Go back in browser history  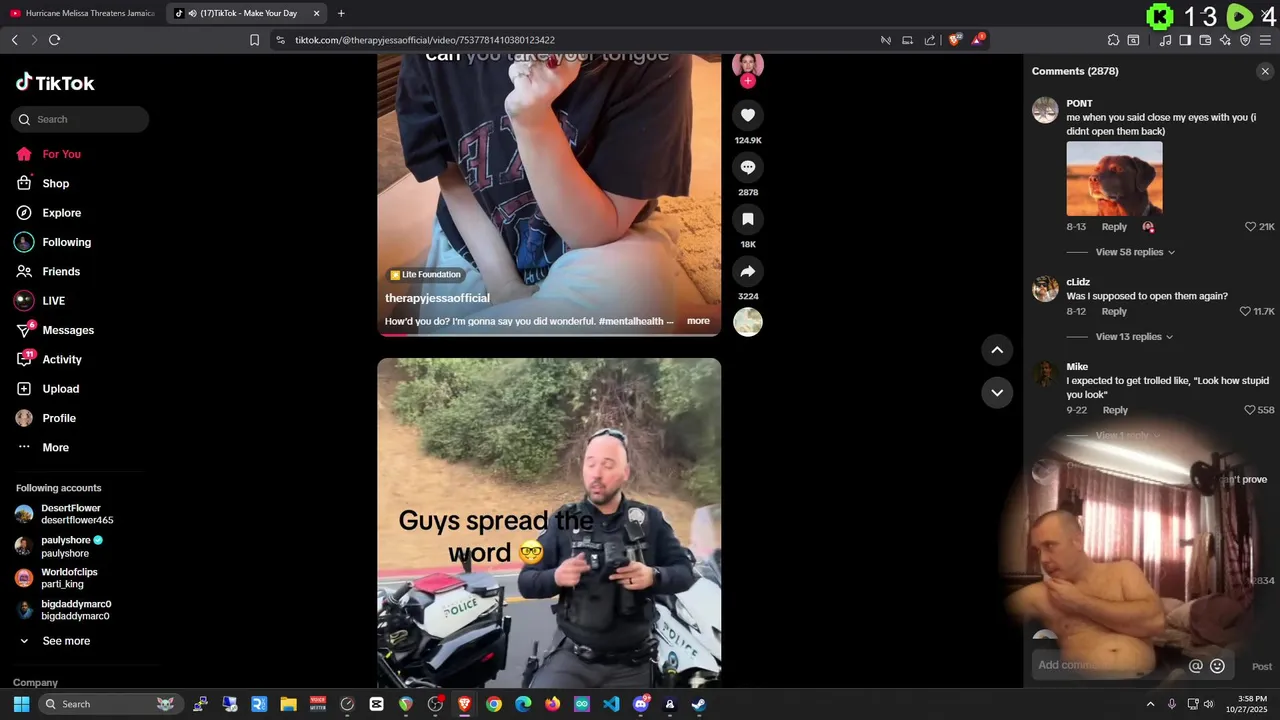coord(14,40)
